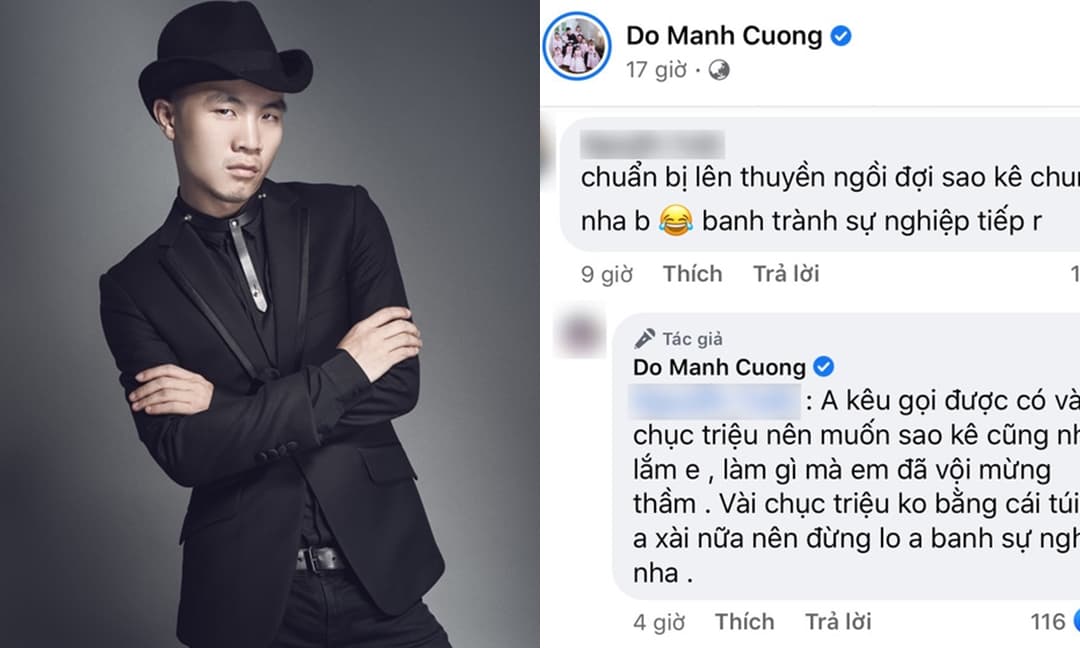The height and width of the screenshot is (648, 1080).
Task: Open the blurred avatar beside author's reply
Action: (x=580, y=334)
